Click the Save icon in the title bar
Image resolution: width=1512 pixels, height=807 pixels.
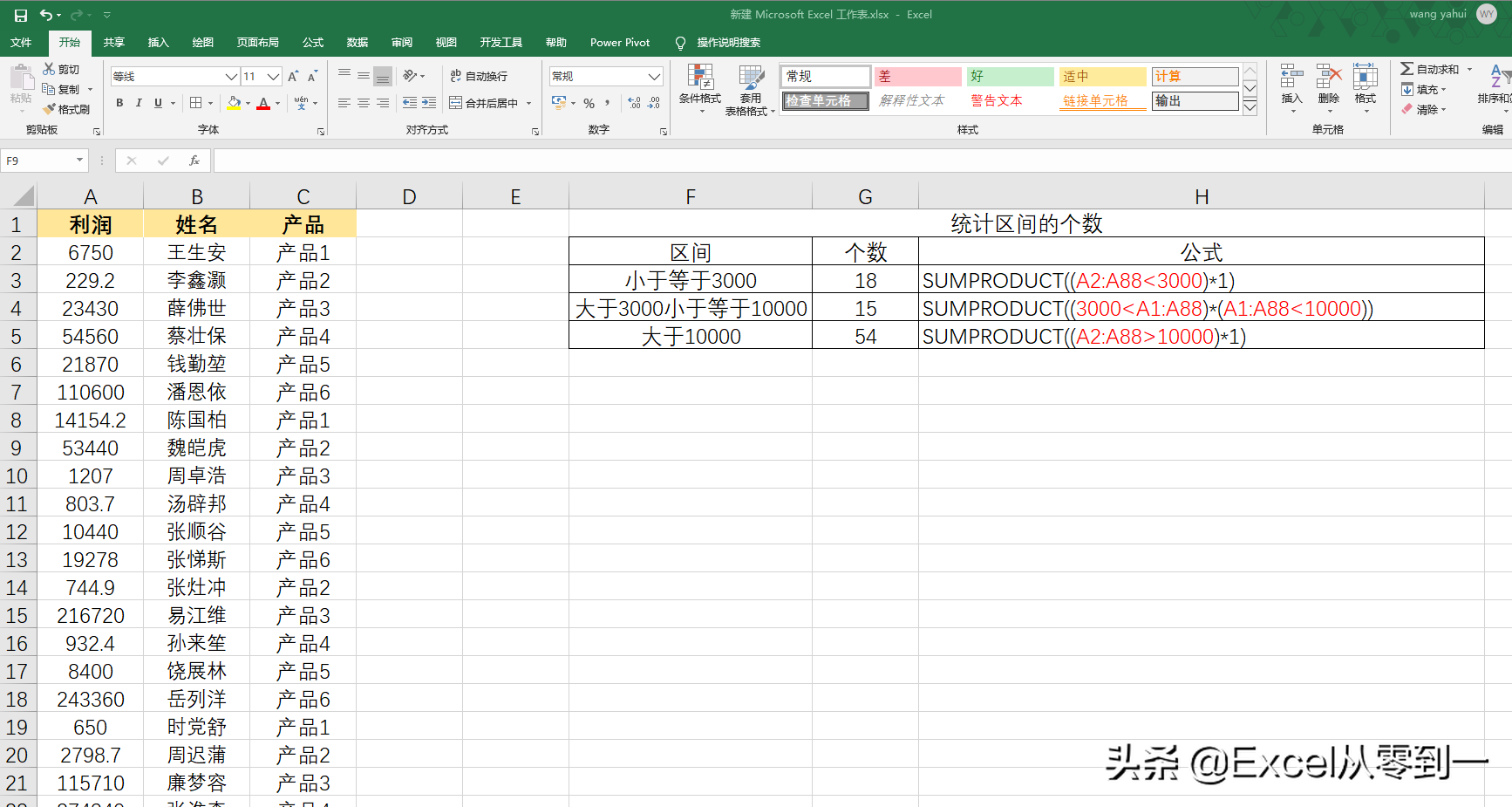(21, 15)
